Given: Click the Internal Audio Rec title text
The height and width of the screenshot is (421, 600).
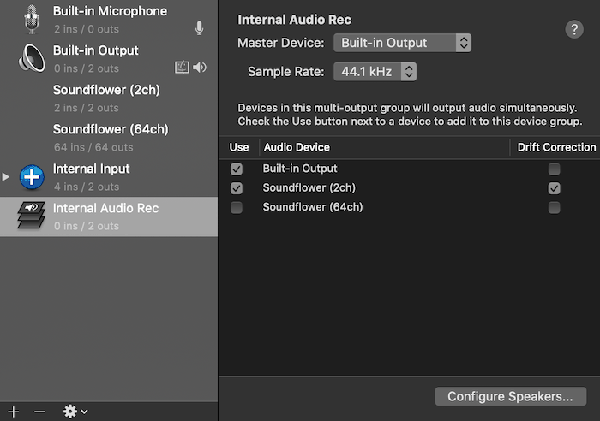Looking at the screenshot, I should [294, 20].
